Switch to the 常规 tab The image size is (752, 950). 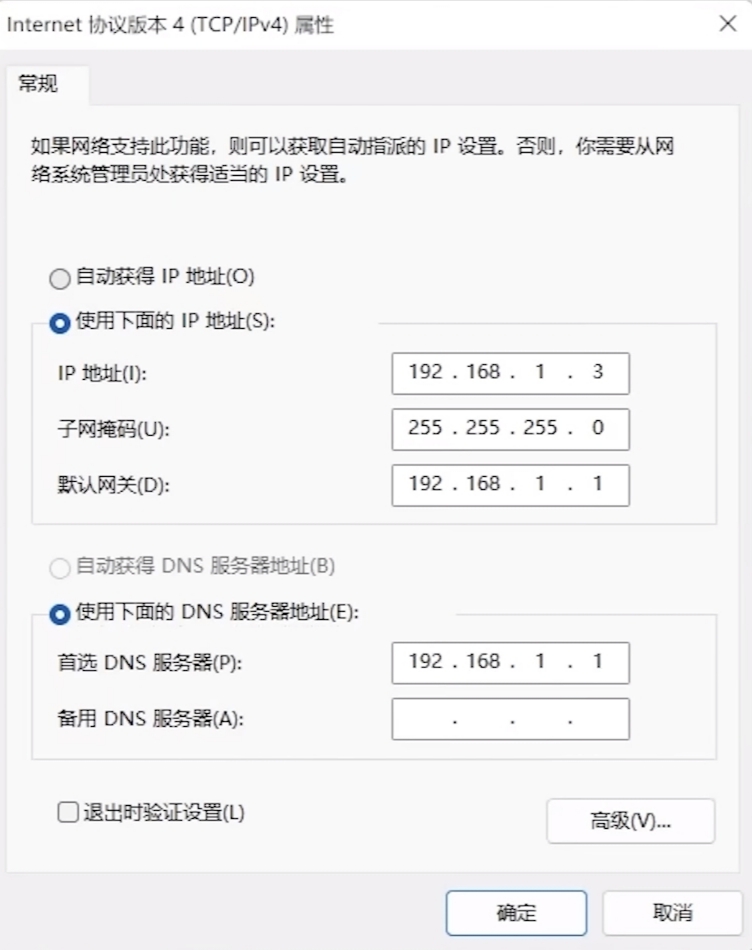point(41,84)
